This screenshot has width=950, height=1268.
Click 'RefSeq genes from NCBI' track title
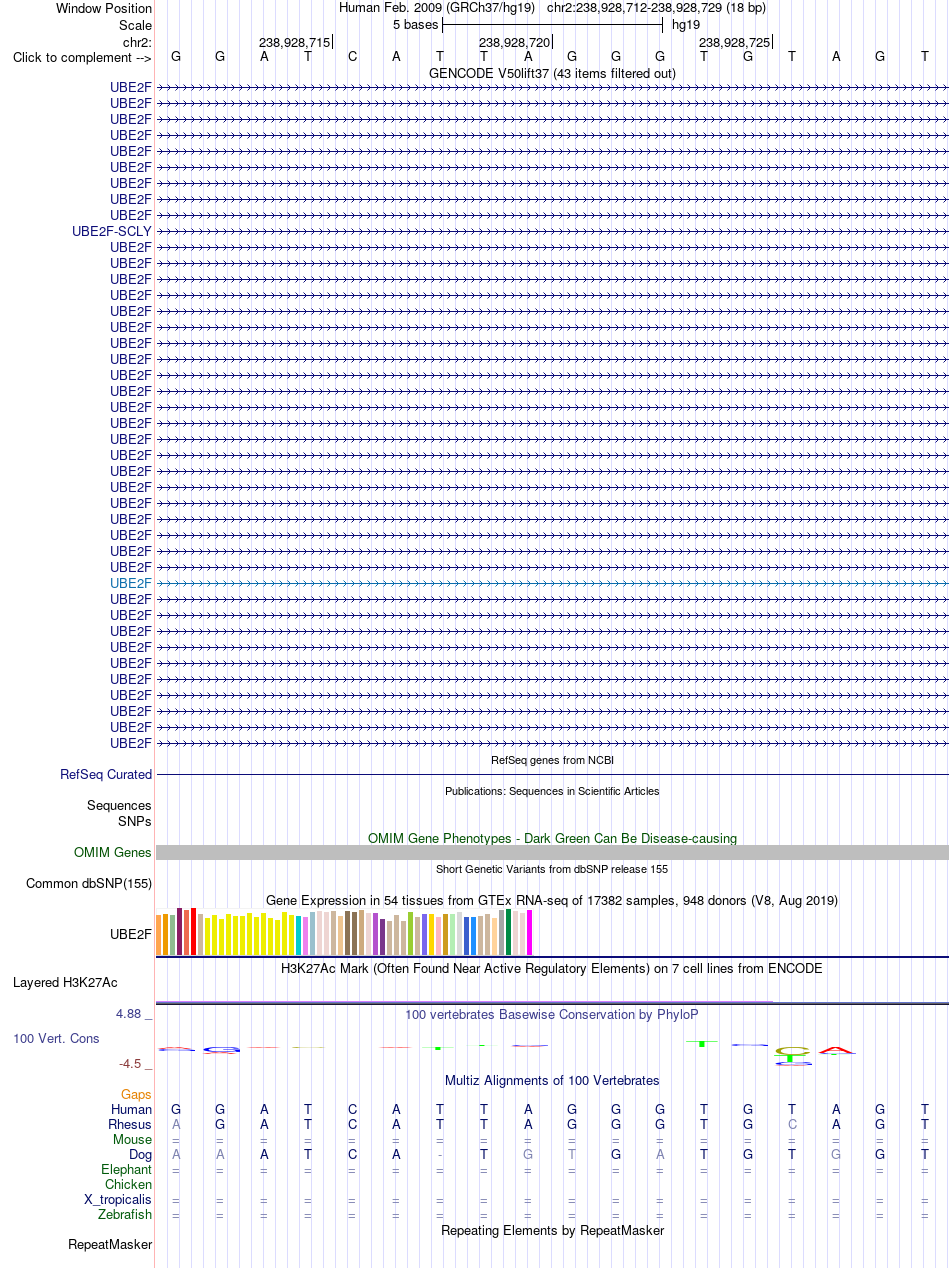click(552, 761)
